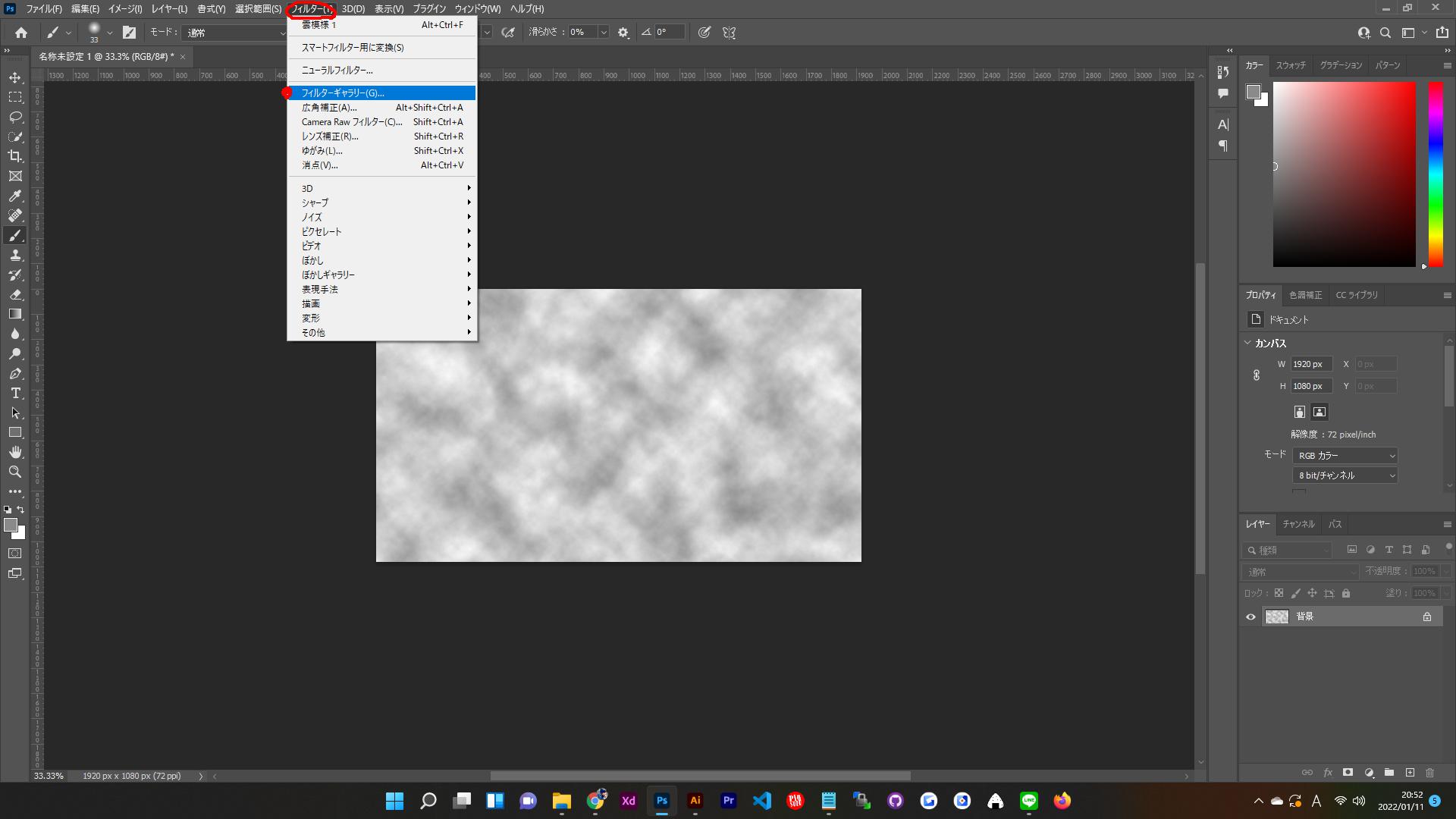
Task: Select the Crop tool
Action: pos(15,156)
